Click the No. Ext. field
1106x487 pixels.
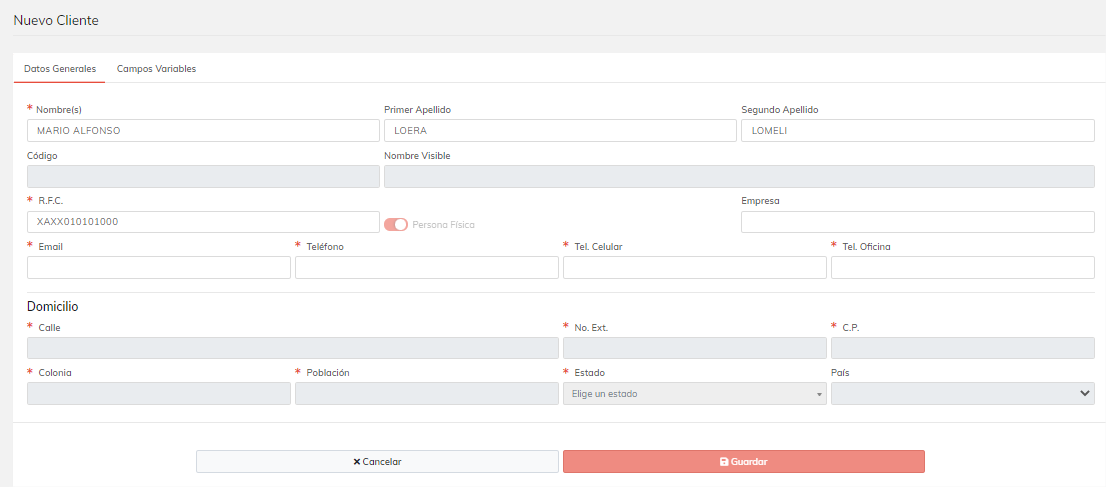click(695, 348)
